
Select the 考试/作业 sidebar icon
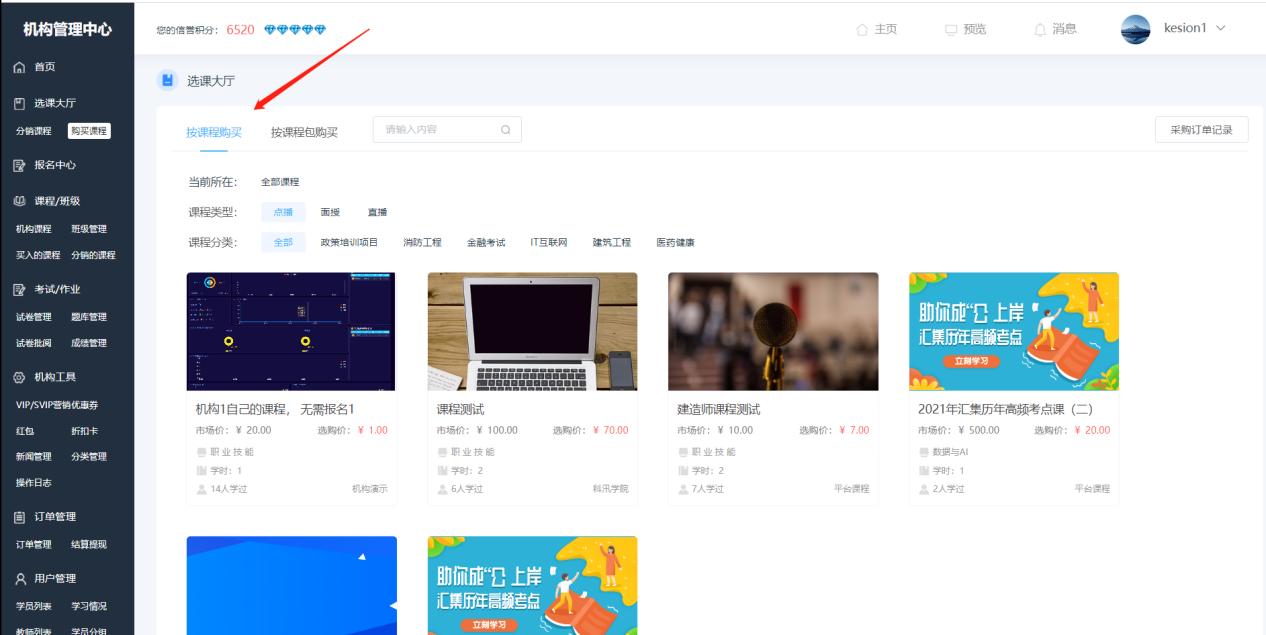pyautogui.click(x=18, y=290)
